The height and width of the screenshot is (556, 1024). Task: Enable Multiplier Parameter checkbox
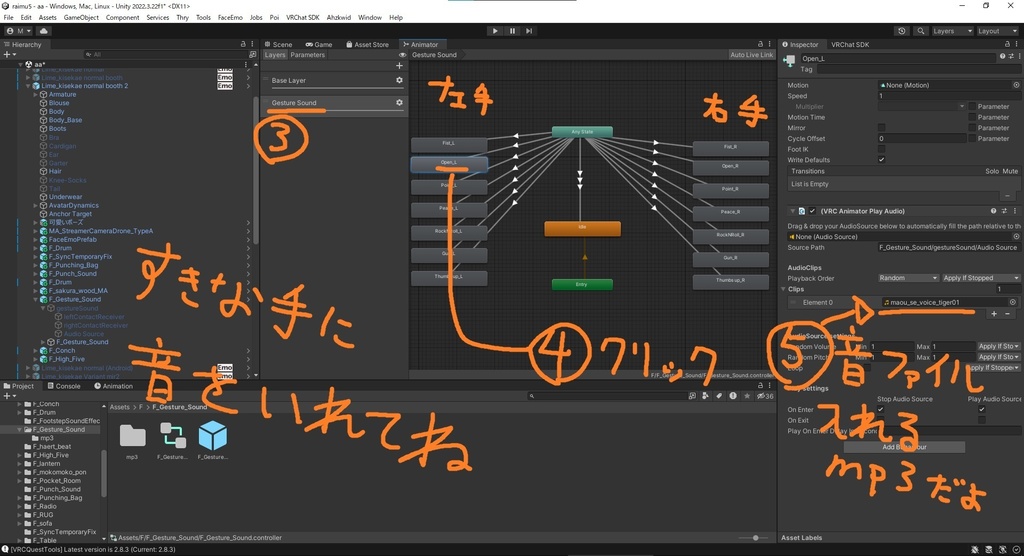tap(972, 106)
